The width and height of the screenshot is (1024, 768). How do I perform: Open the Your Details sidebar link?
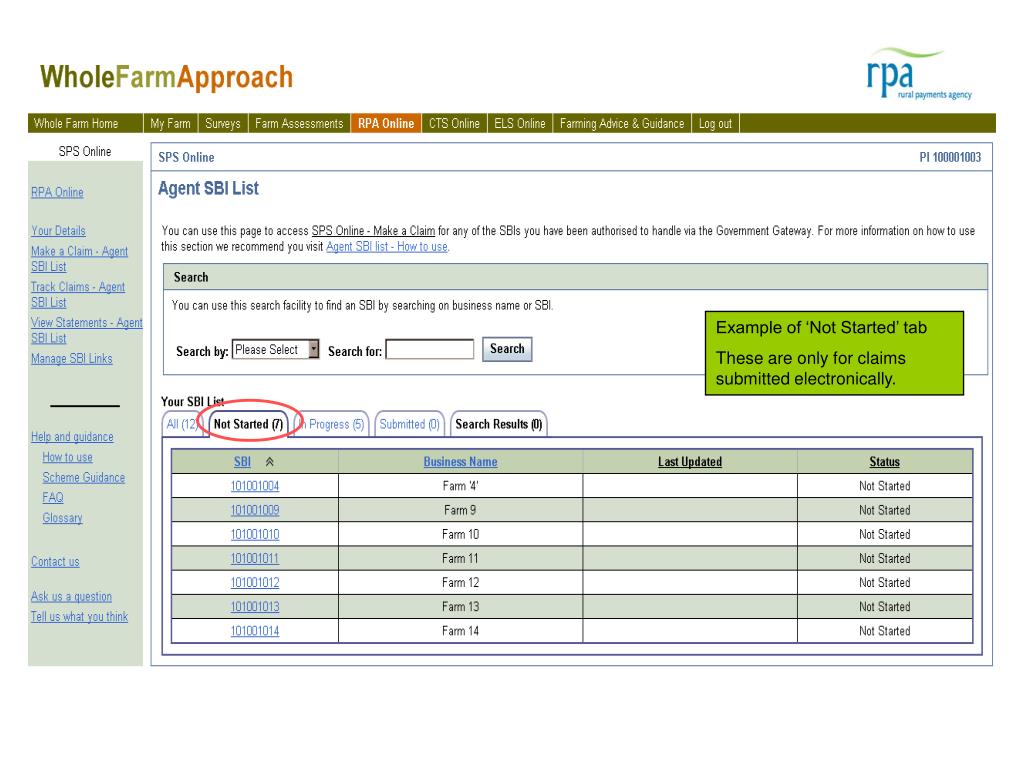pyautogui.click(x=58, y=231)
